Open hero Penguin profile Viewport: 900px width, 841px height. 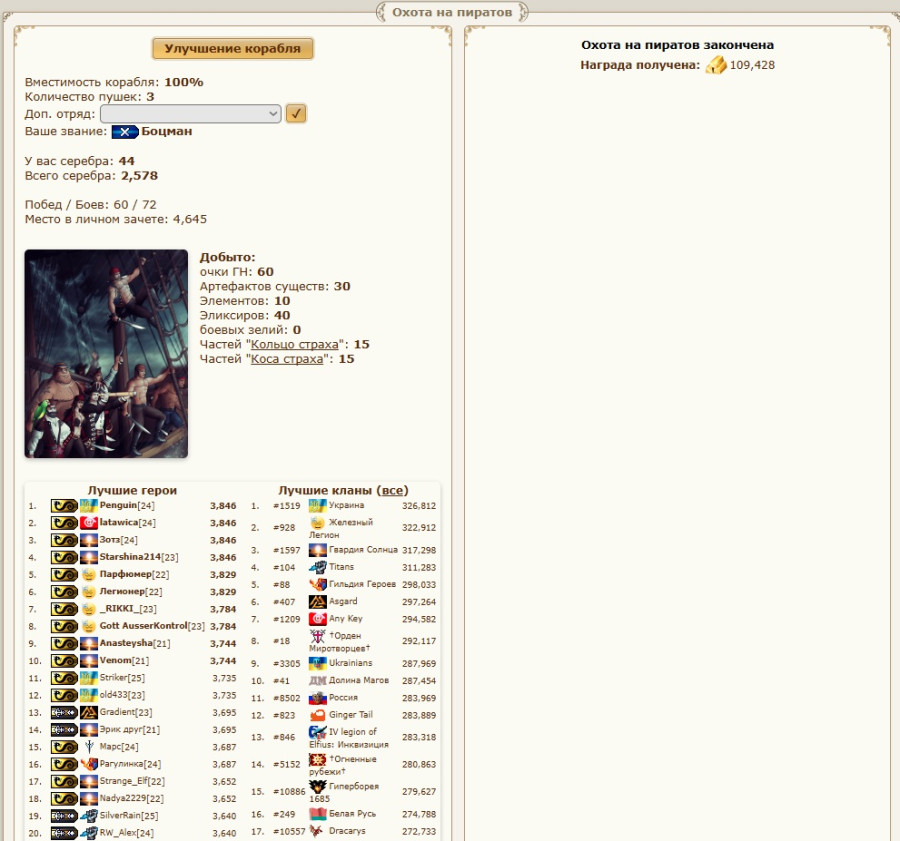(118, 505)
